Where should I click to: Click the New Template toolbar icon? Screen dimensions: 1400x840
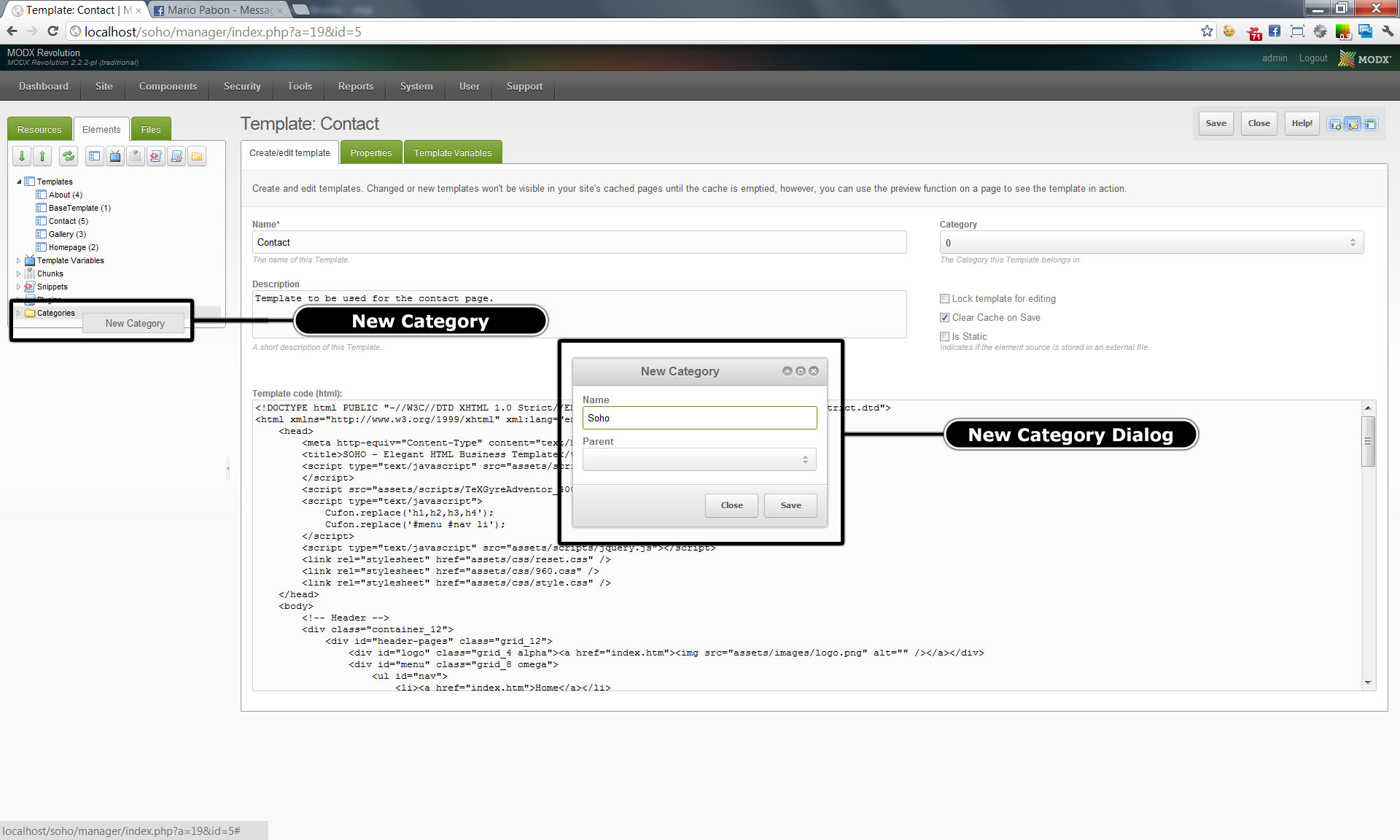95,155
